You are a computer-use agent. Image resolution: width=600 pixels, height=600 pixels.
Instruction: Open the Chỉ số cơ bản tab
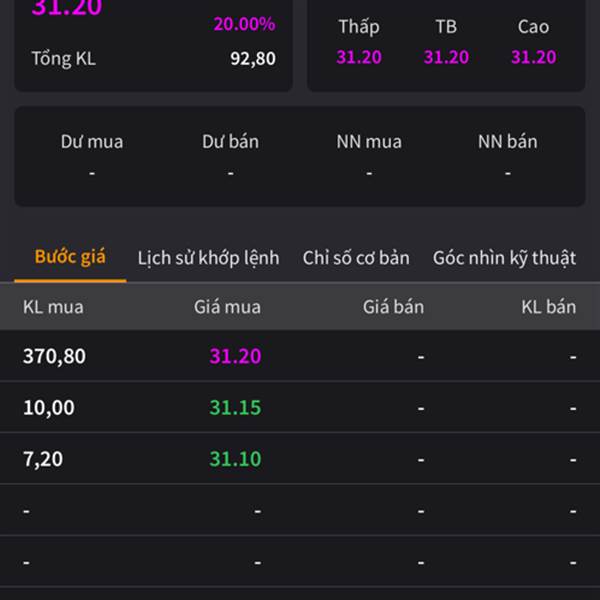point(356,258)
